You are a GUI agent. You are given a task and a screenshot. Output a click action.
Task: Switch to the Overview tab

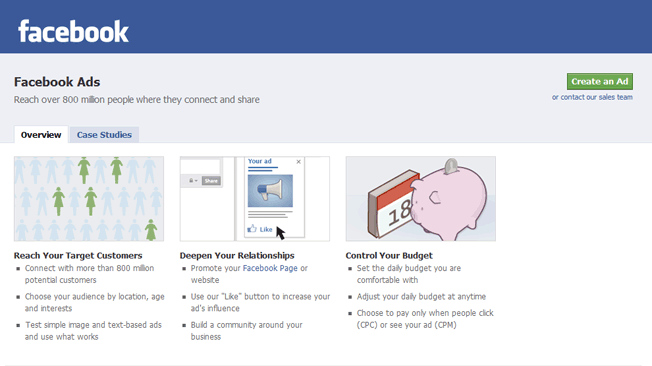41,135
